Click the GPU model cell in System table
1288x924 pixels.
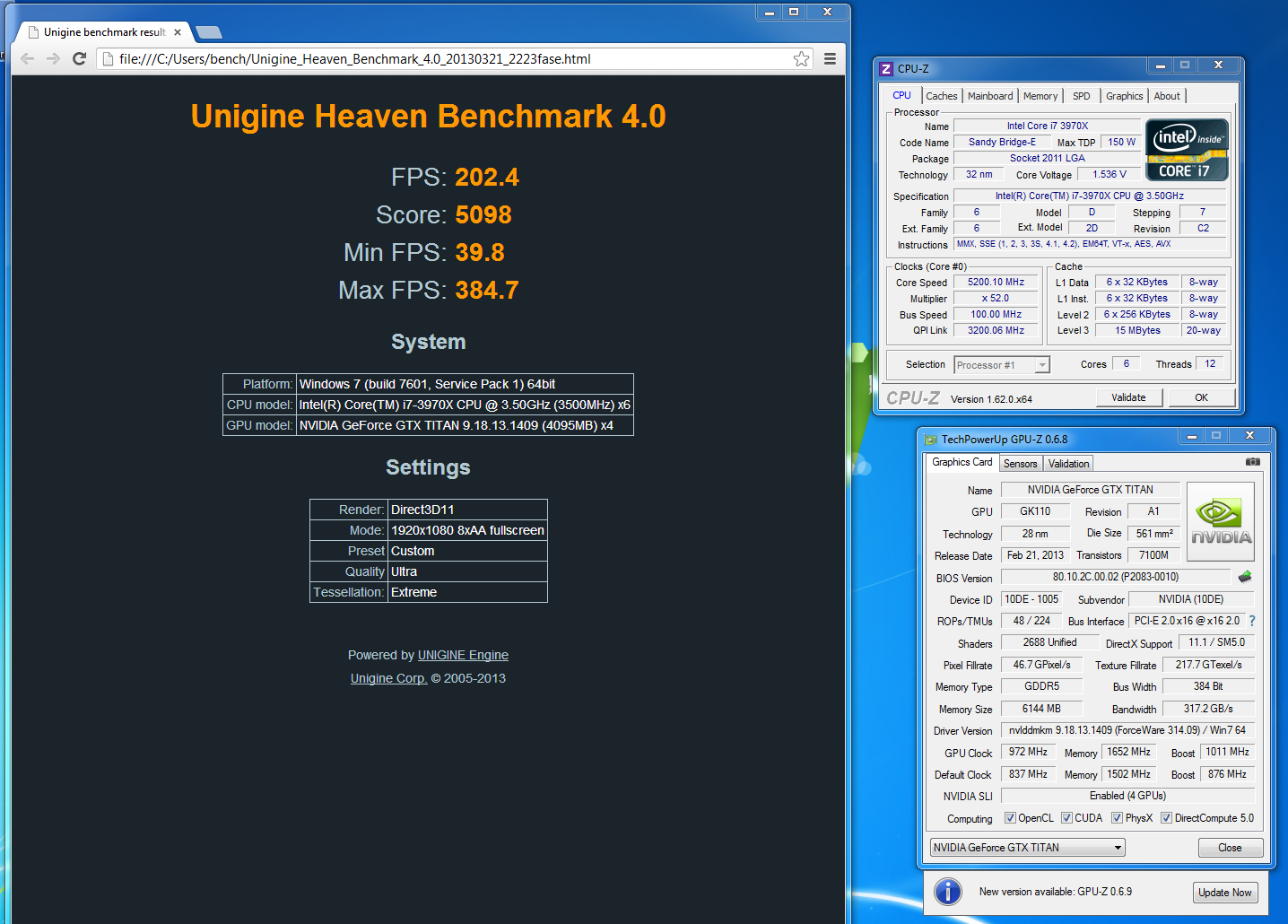coord(465,425)
